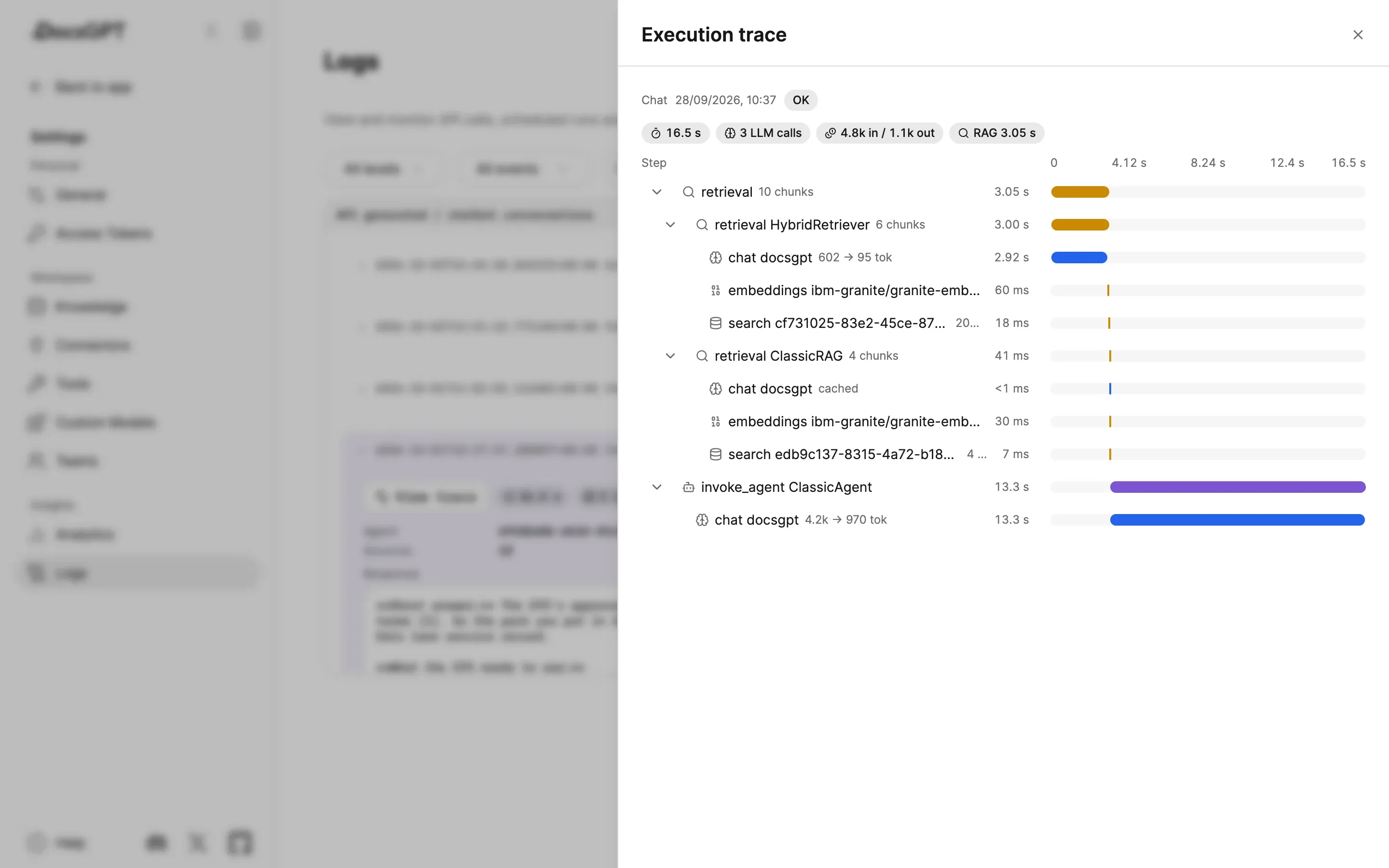Collapse the top-level retrieval 10 chunks step
The image size is (1389, 868).
click(656, 192)
